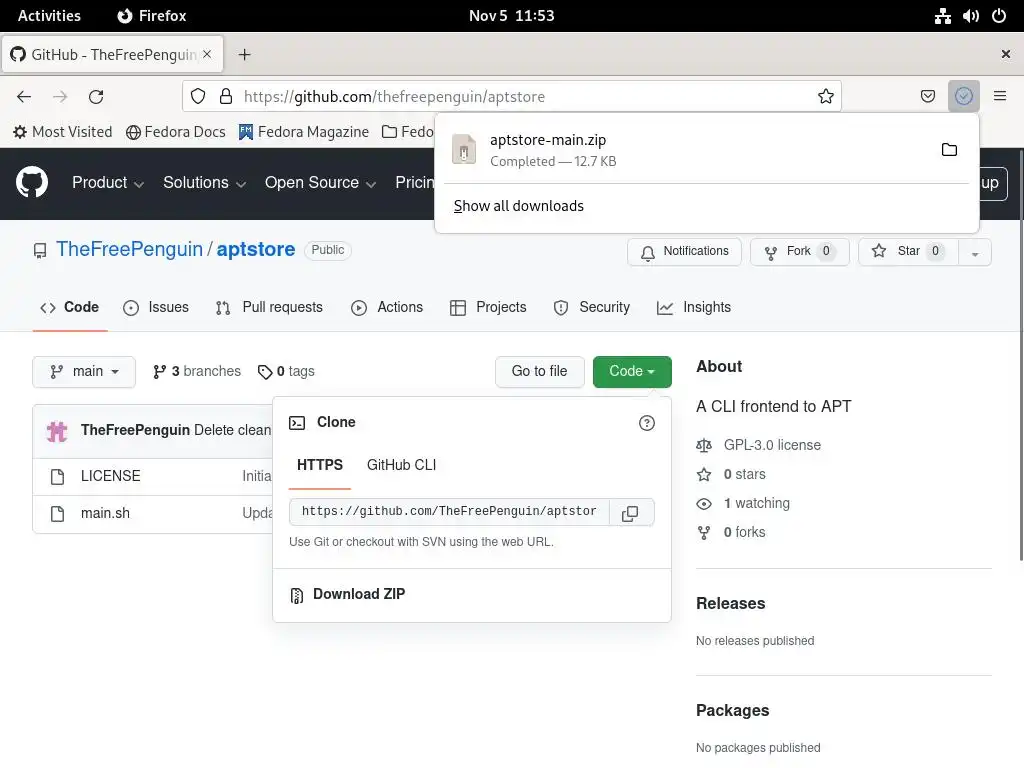Click the tracking protection shield icon
Screen dimensions: 1024x768
click(x=198, y=97)
